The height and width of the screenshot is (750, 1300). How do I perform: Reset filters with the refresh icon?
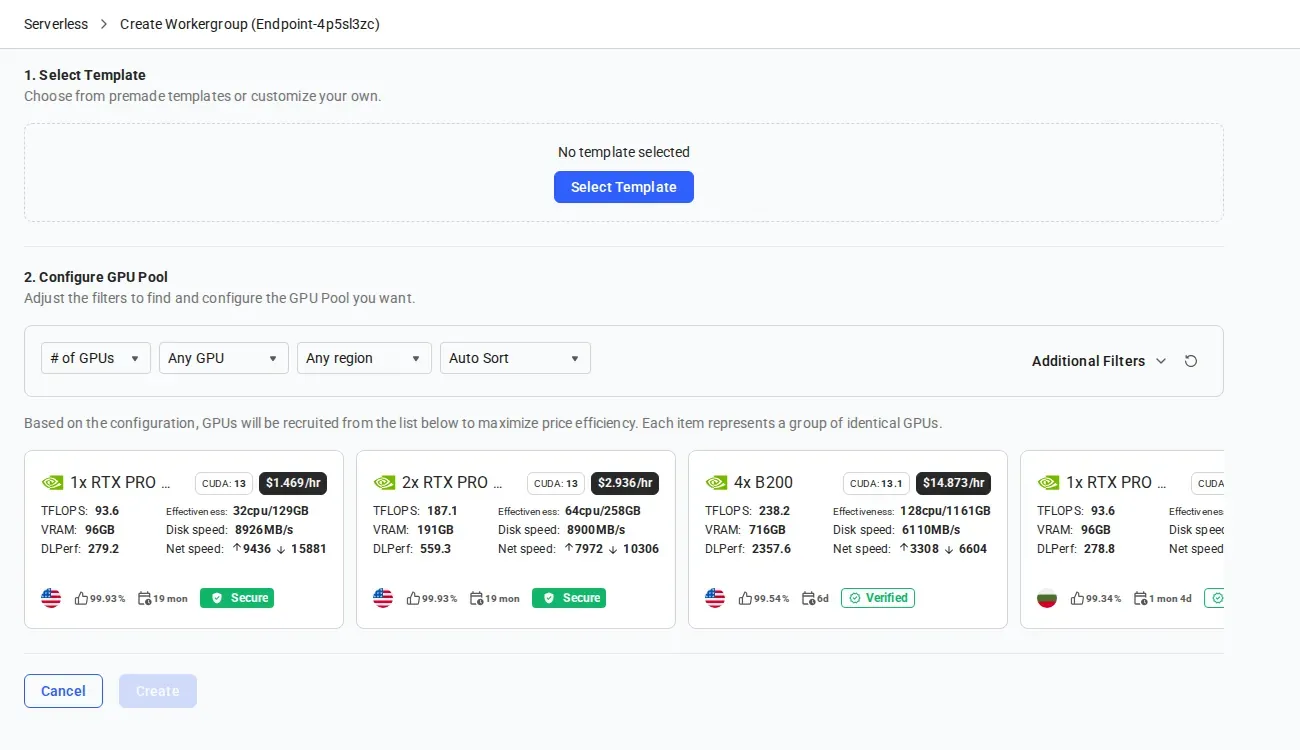click(1191, 361)
